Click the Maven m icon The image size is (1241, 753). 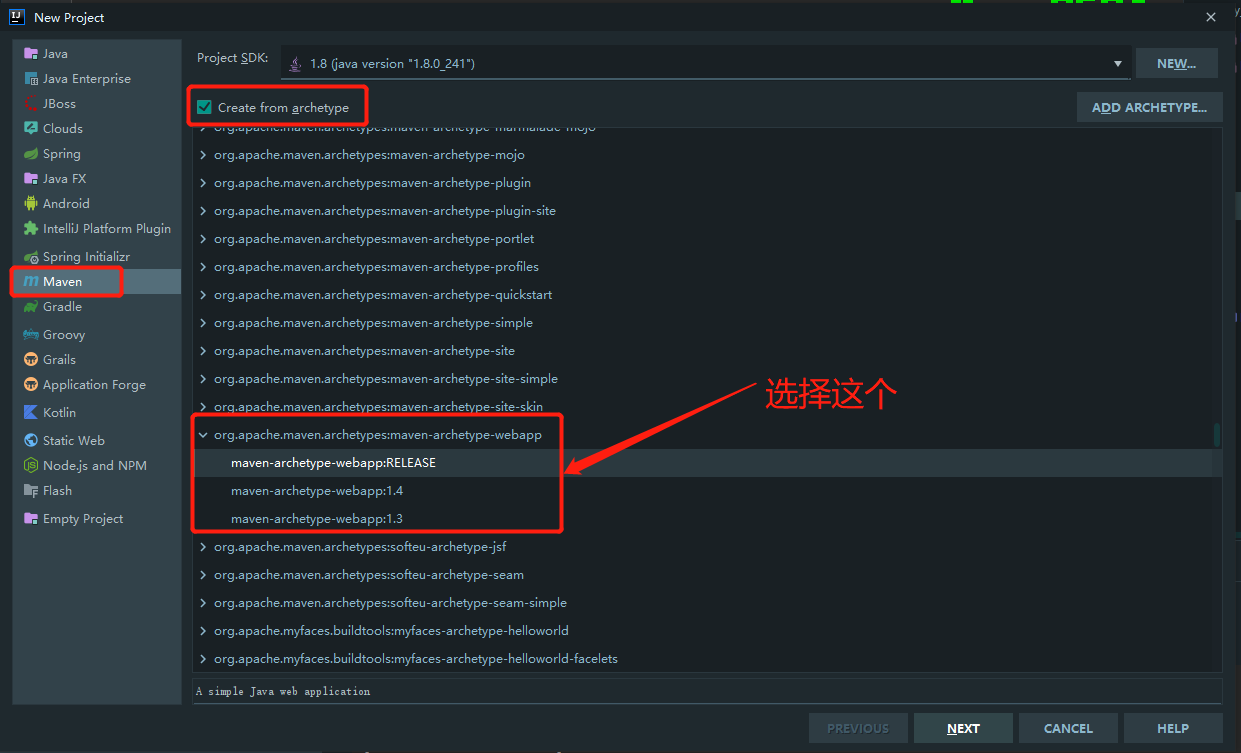[x=31, y=282]
